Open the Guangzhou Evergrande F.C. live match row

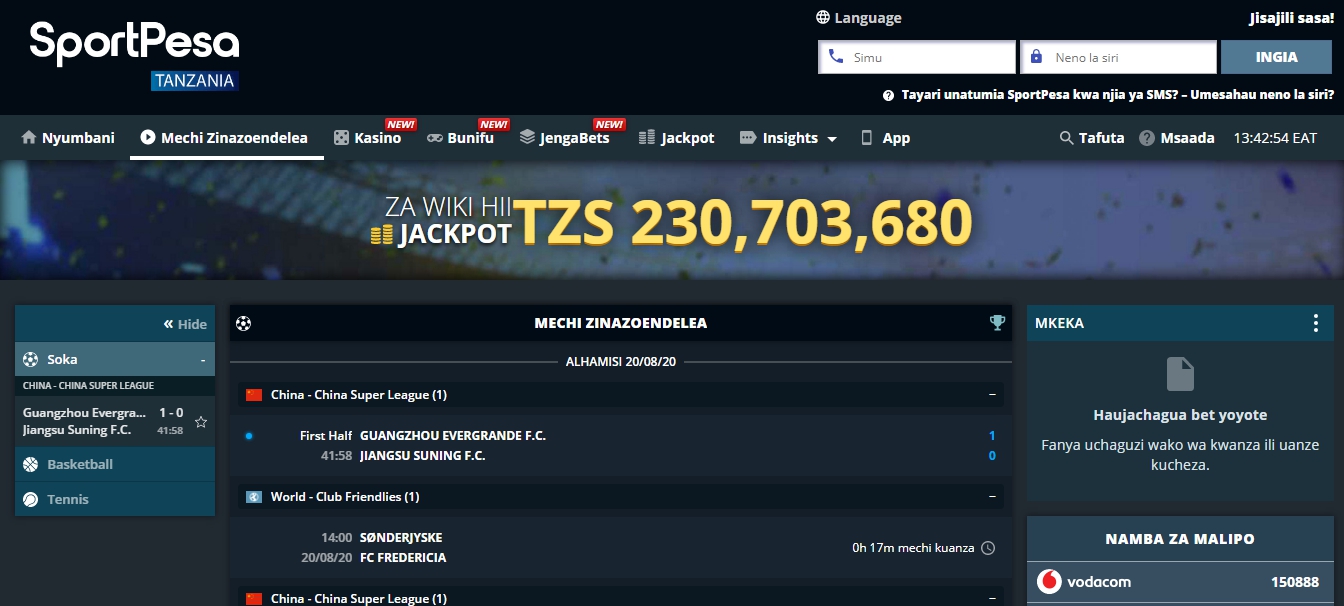click(x=620, y=446)
